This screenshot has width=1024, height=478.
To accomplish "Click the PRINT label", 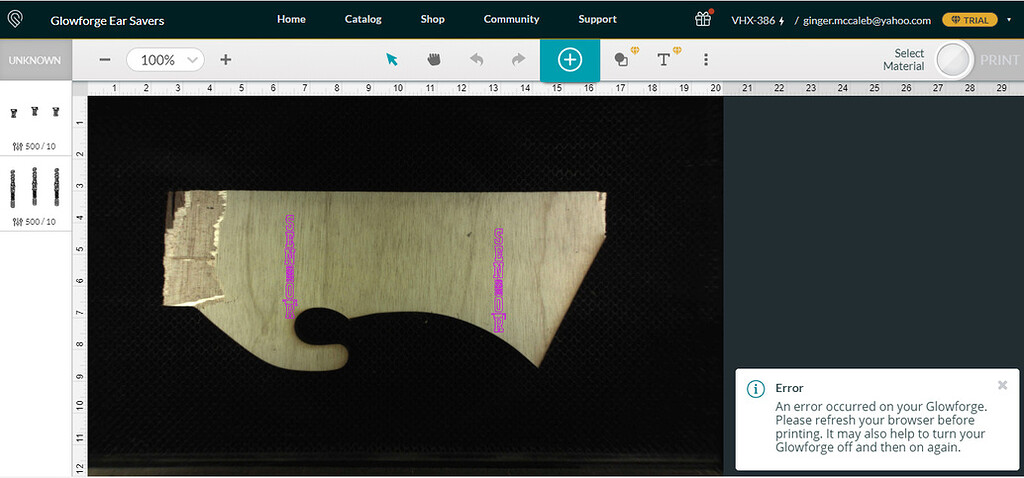I will tap(999, 60).
